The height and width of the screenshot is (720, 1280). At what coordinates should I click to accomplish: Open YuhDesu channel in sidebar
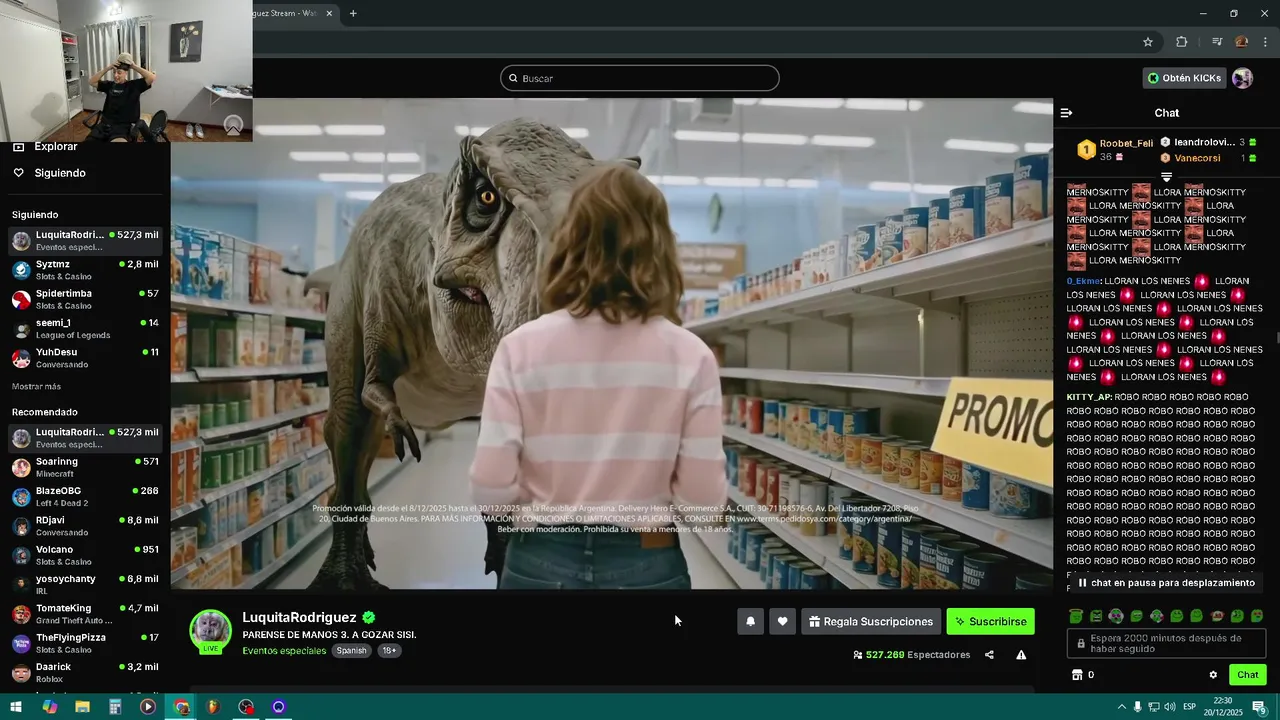click(x=85, y=358)
